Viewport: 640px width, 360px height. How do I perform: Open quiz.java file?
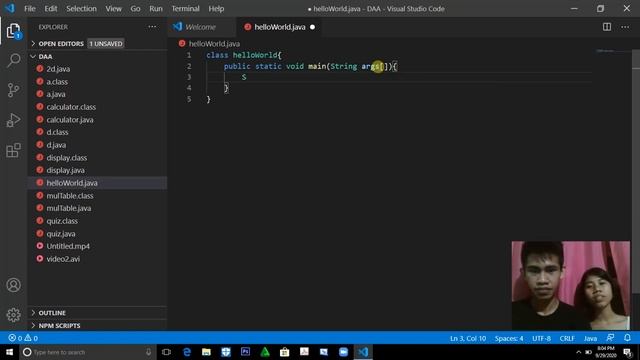[97, 233]
